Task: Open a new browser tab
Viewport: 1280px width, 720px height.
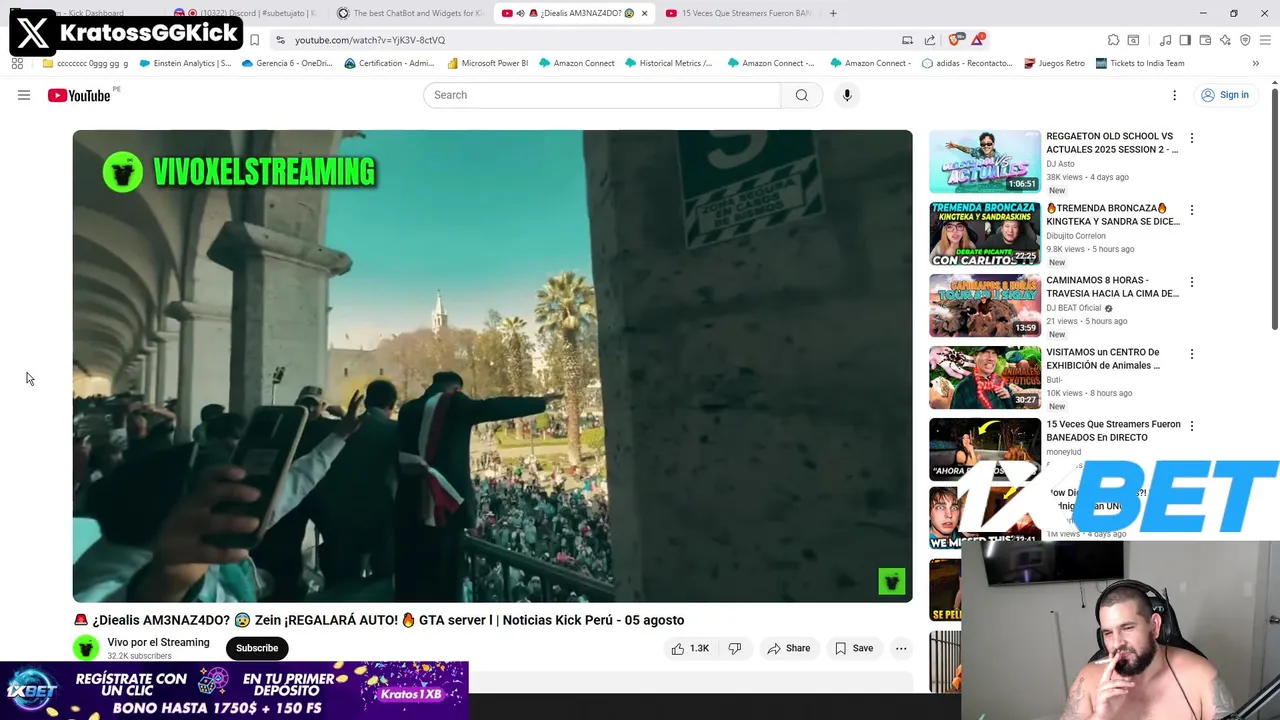Action: click(833, 13)
